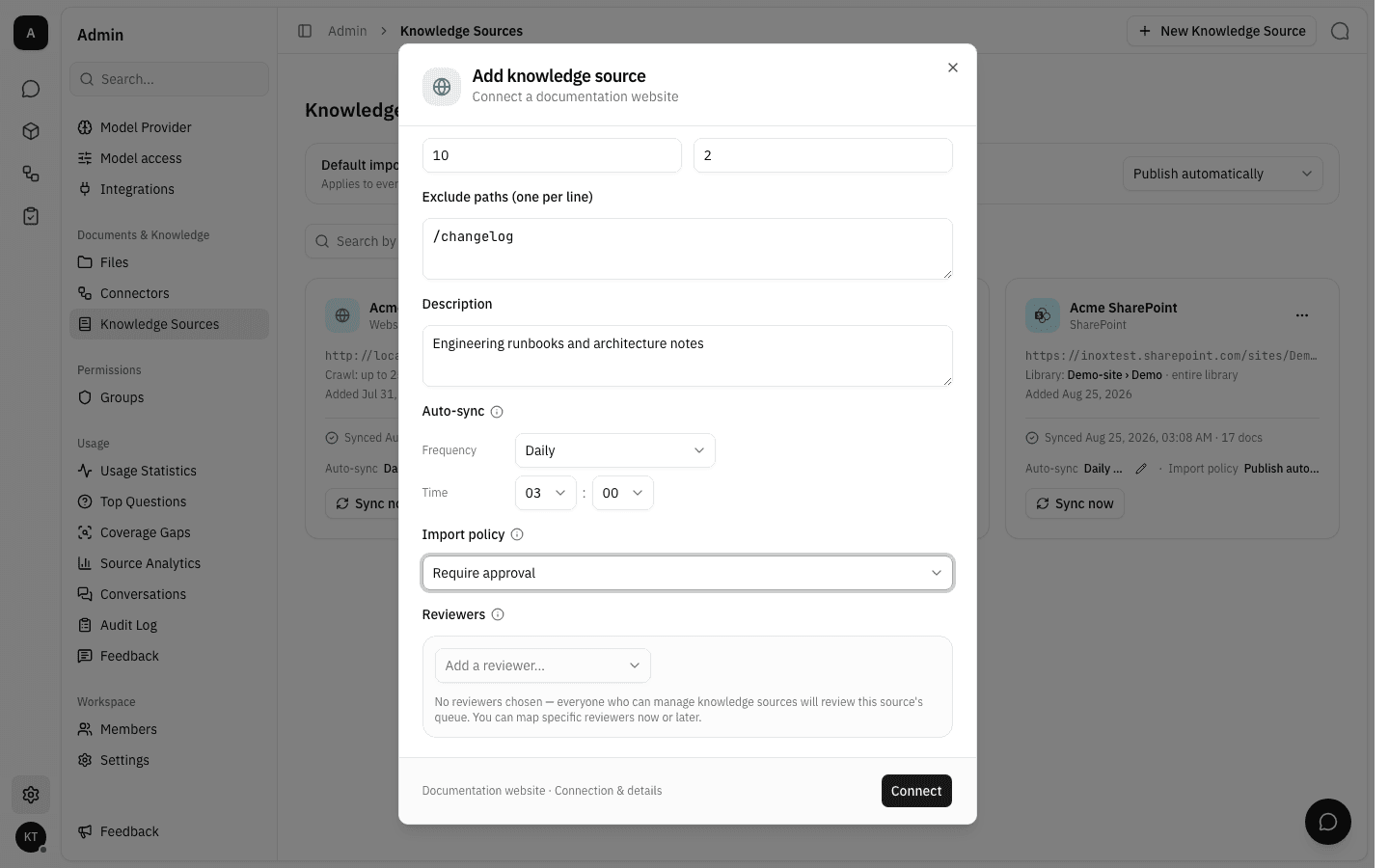Image resolution: width=1389 pixels, height=868 pixels.
Task: Open Settings in Workspace section
Action: [170, 760]
